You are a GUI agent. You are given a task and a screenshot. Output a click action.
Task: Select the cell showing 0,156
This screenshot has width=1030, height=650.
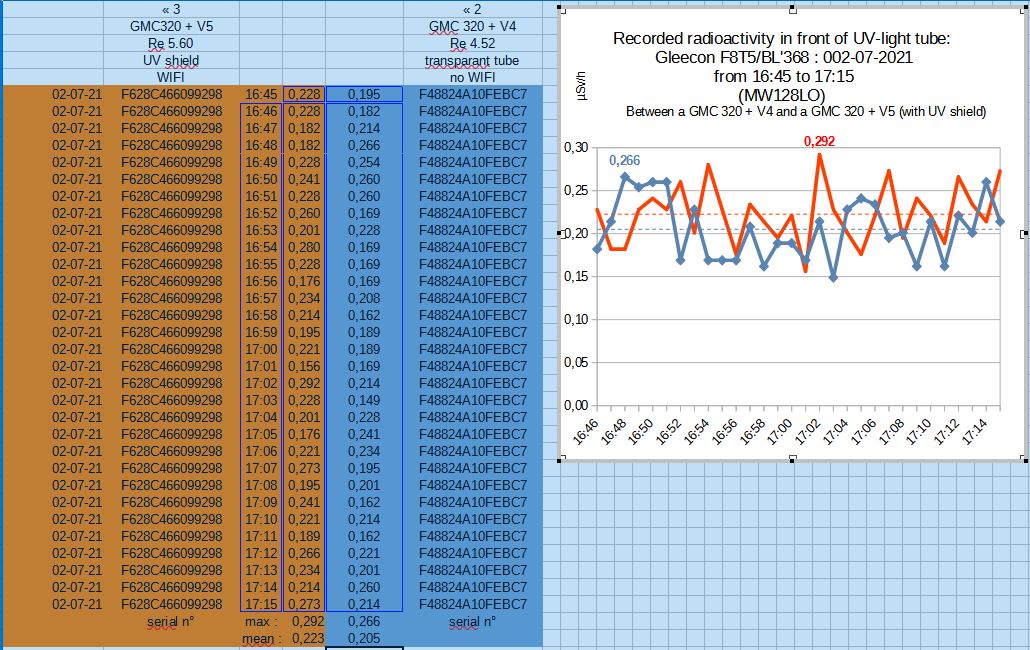303,366
